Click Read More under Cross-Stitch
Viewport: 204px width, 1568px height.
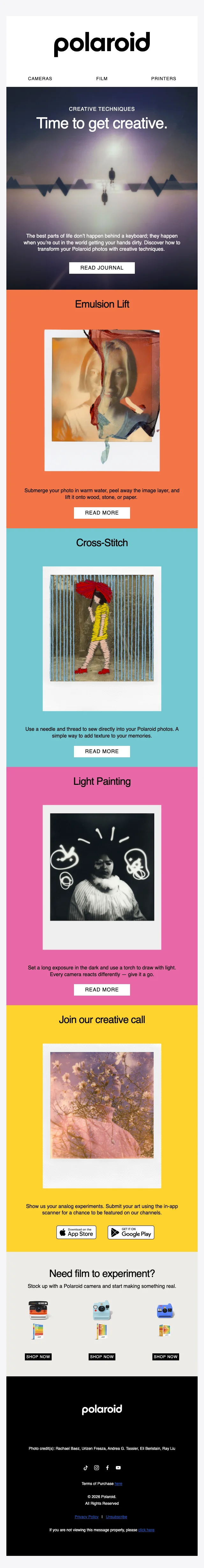click(102, 751)
